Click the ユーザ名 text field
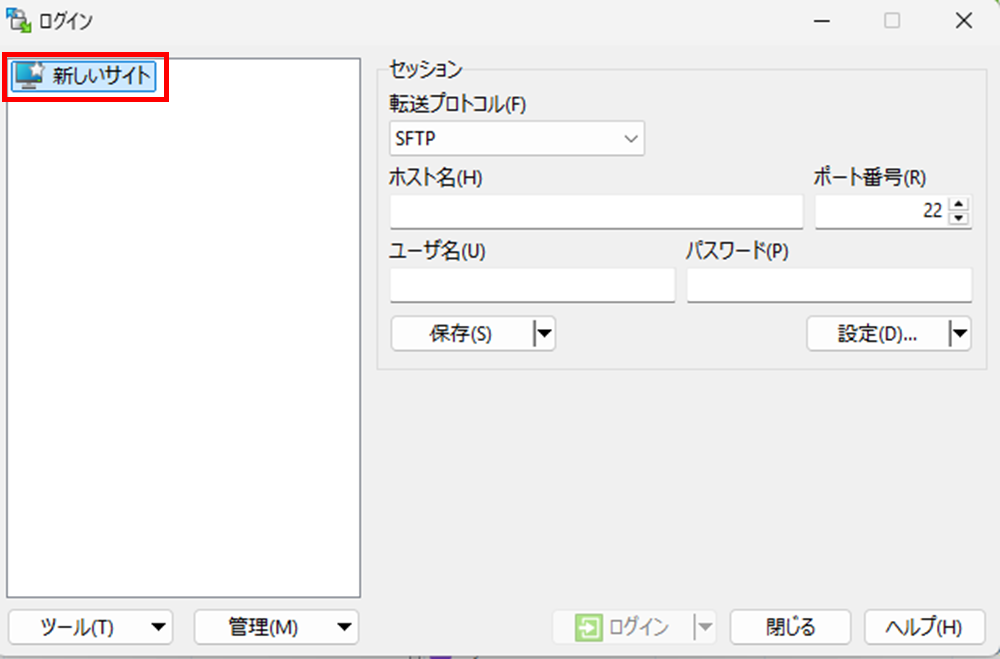 click(x=532, y=285)
